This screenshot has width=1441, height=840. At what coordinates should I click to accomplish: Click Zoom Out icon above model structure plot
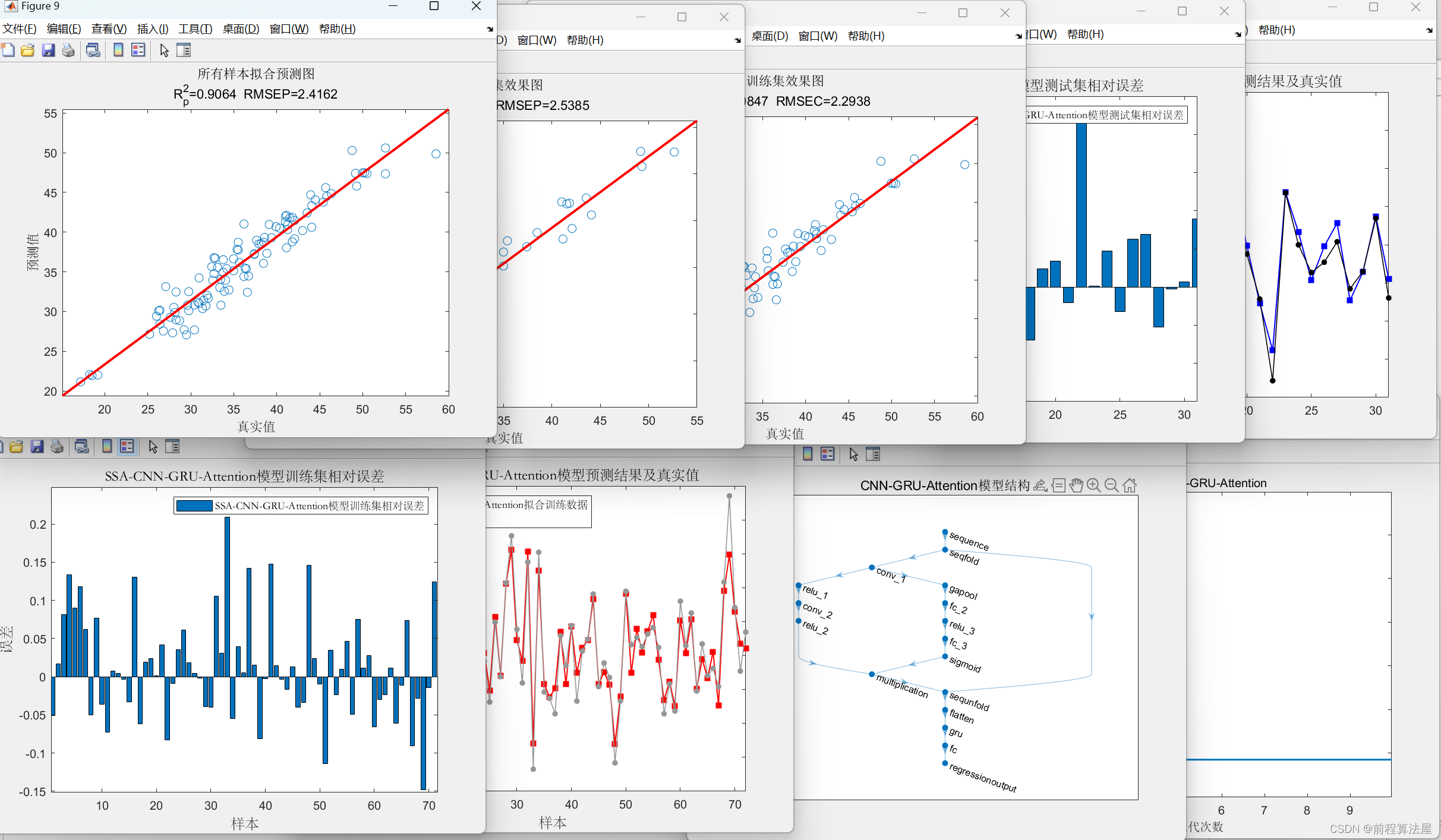tap(1111, 485)
